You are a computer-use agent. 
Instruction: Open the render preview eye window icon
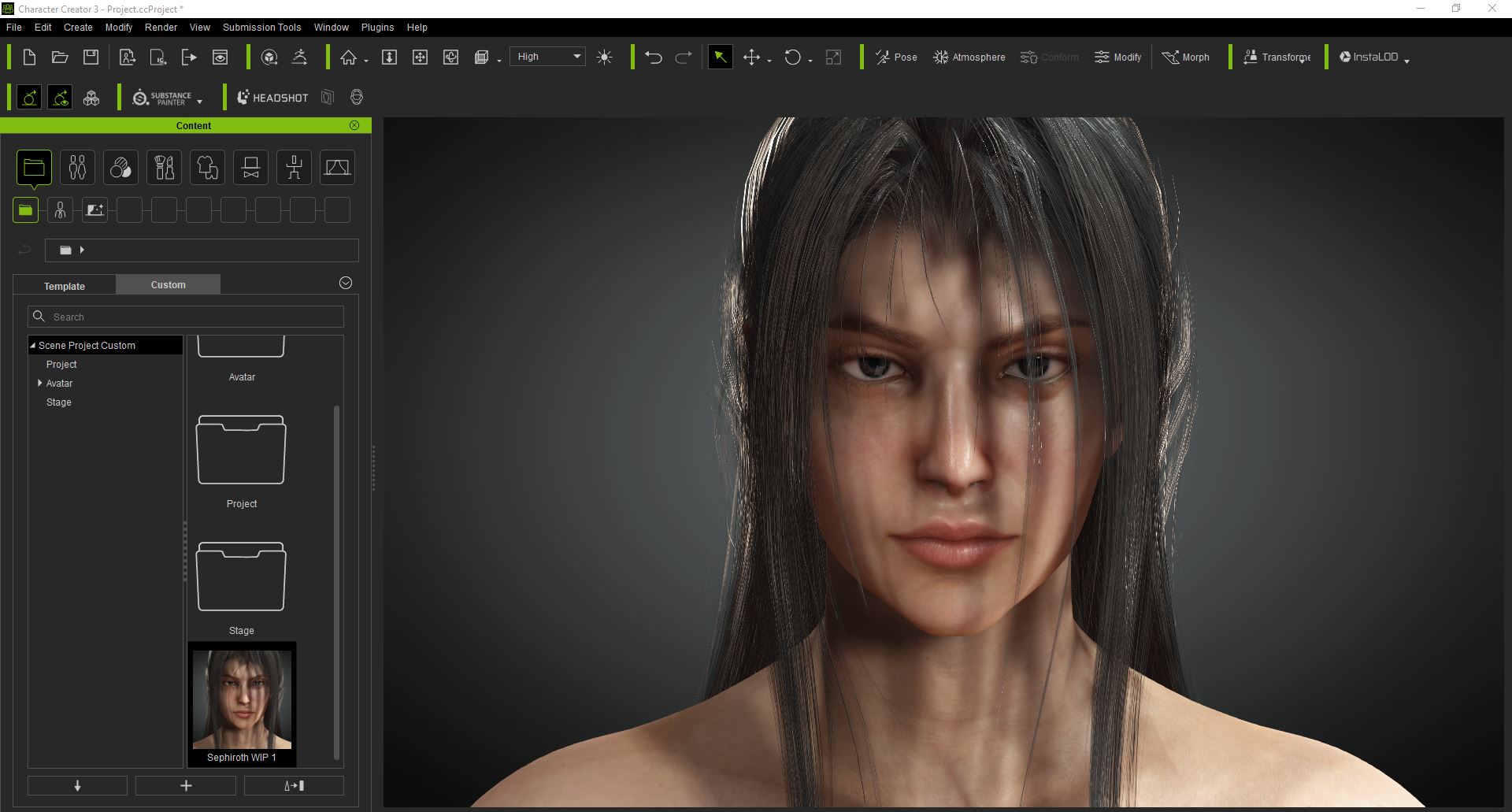[x=220, y=57]
